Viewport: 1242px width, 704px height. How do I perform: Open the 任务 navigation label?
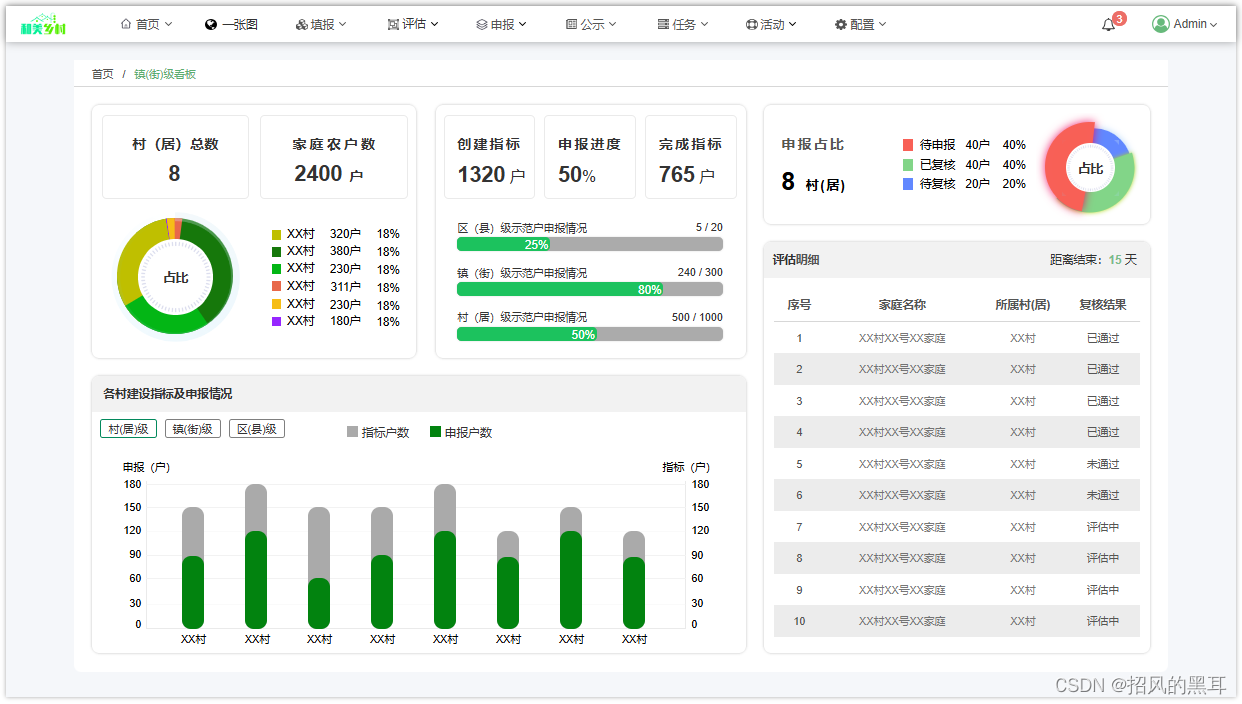click(684, 24)
